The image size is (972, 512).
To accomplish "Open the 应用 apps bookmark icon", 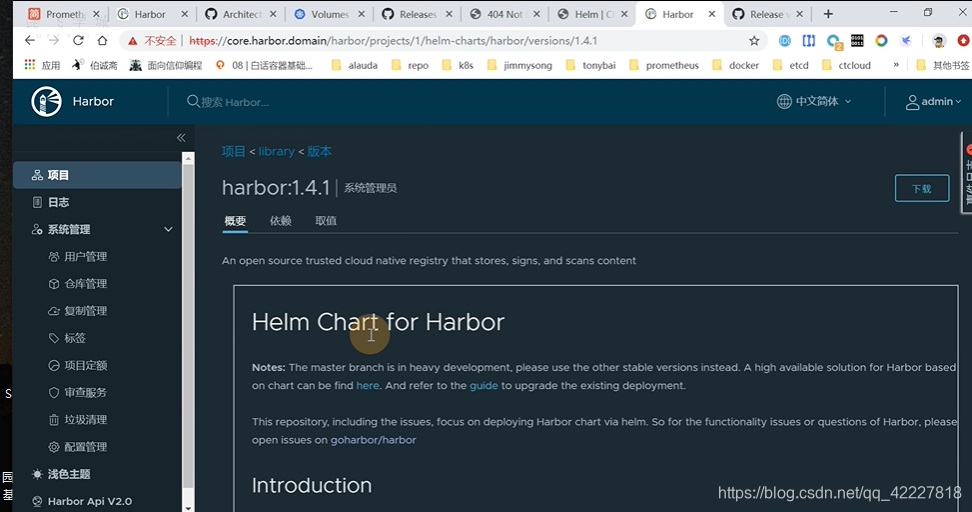I will (29, 65).
